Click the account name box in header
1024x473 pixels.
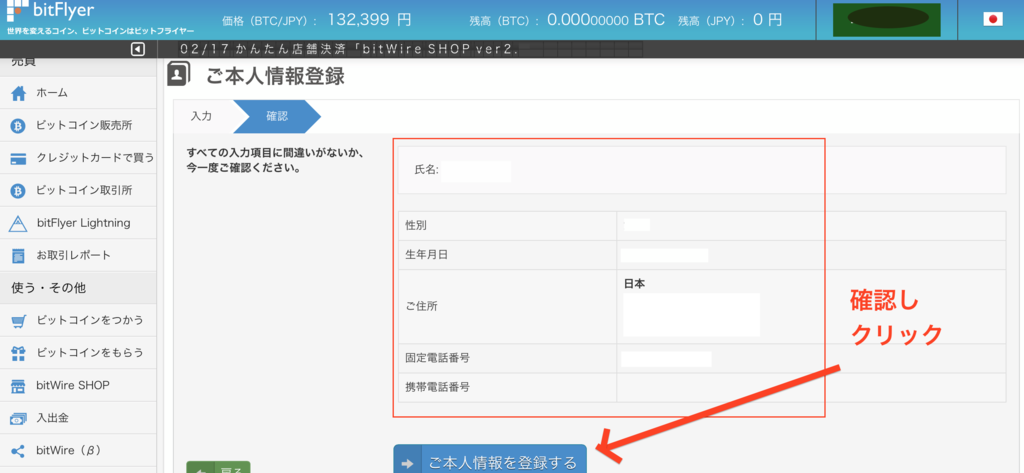(887, 20)
